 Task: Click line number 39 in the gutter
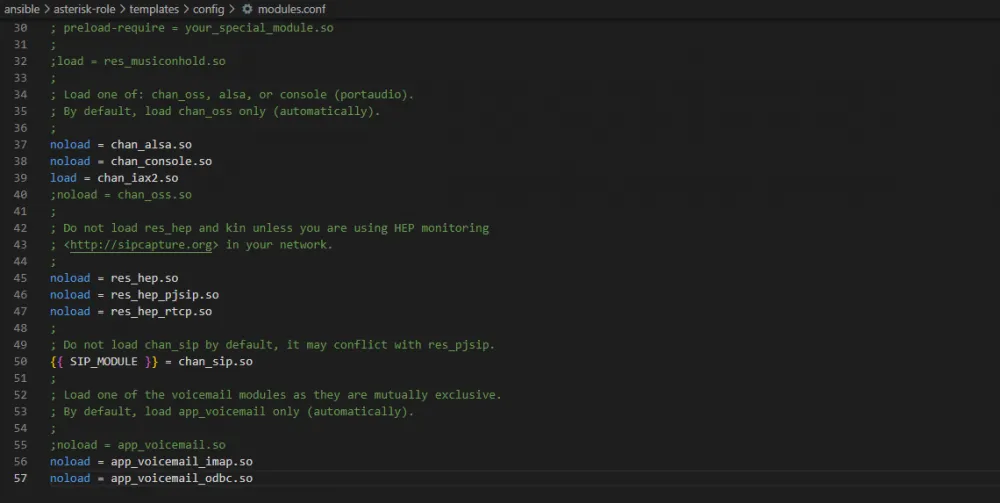20,178
